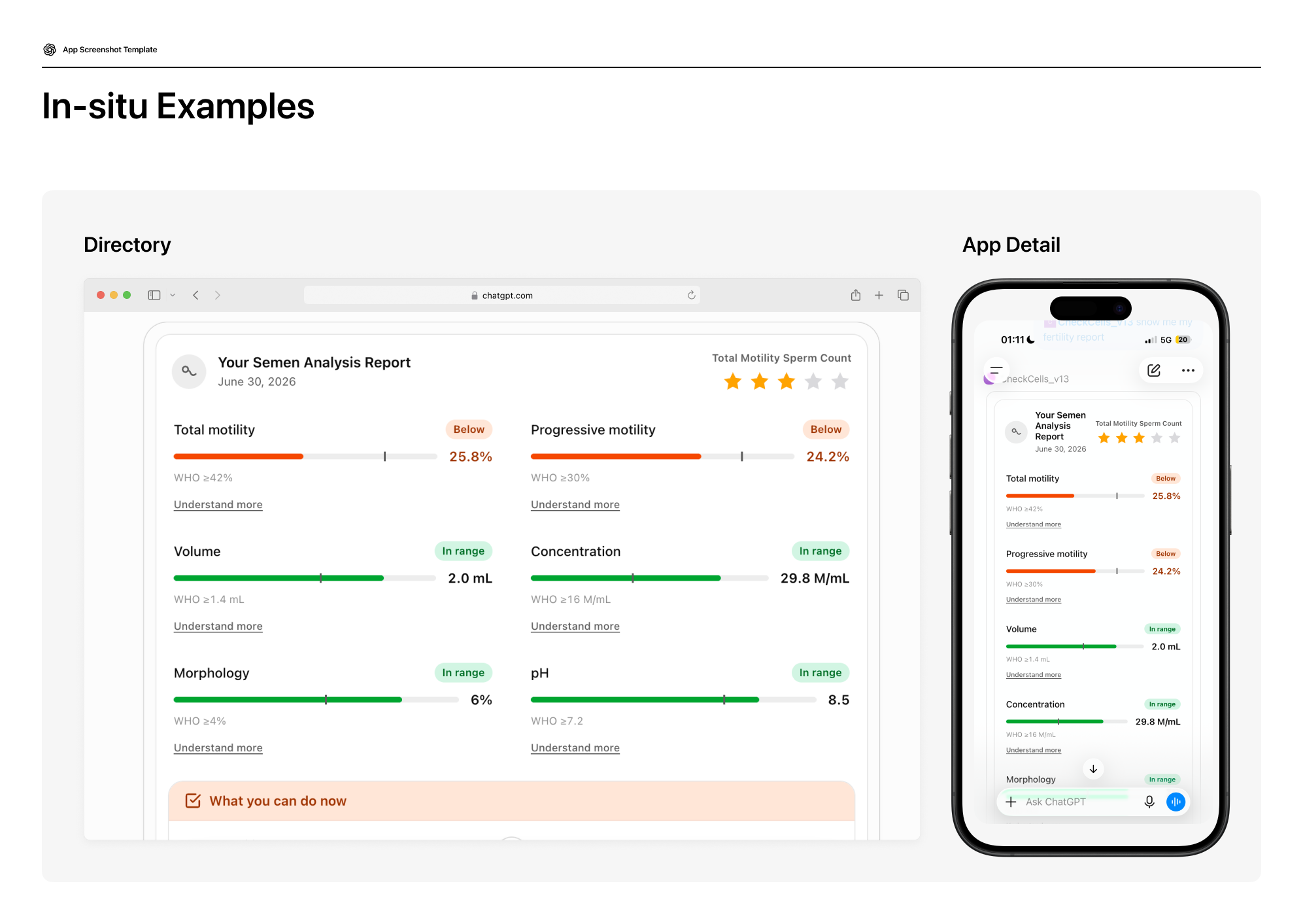This screenshot has height=924, width=1303.
Task: Click the Morphology progress bar in the browser
Action: (x=316, y=700)
